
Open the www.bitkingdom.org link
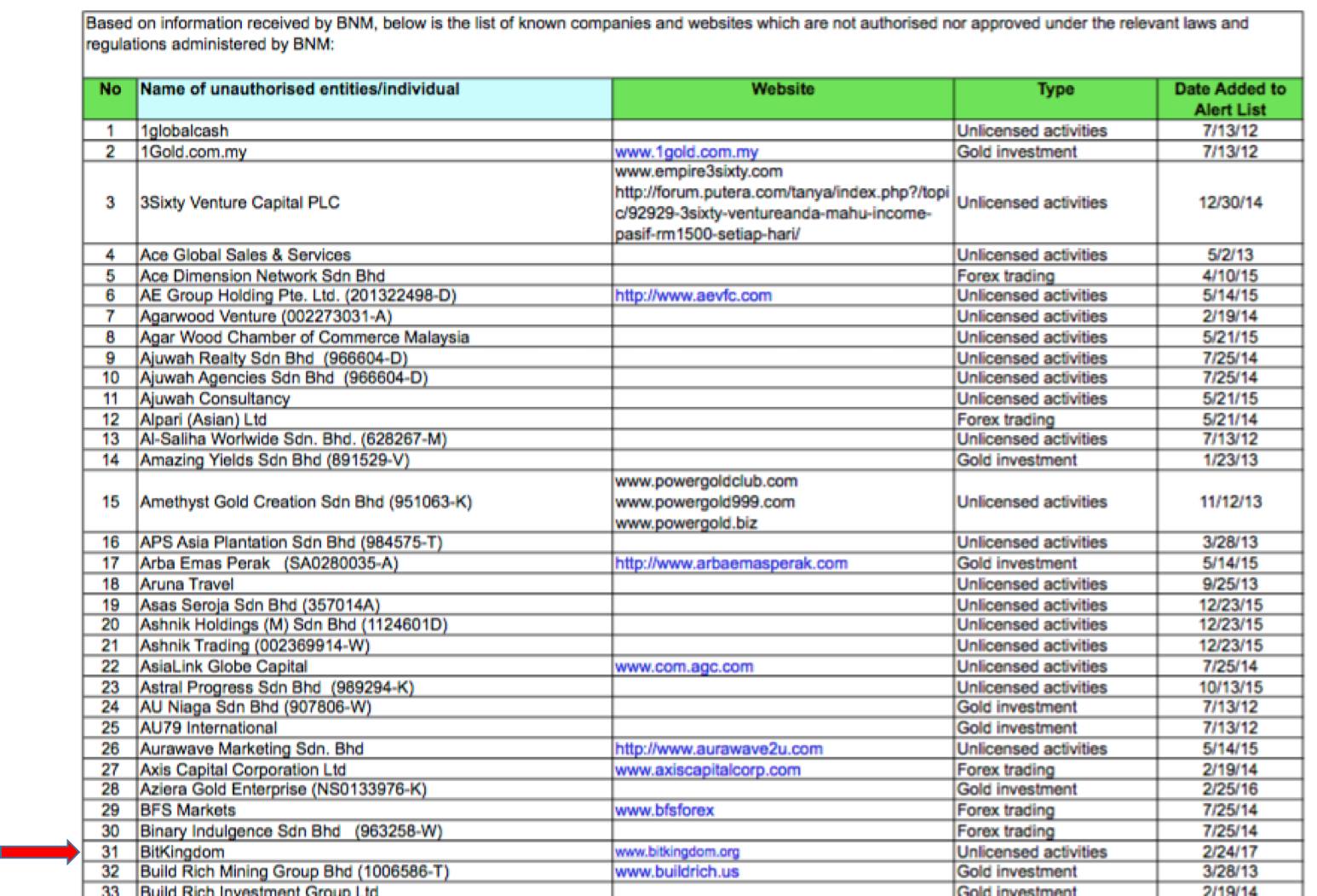click(677, 852)
